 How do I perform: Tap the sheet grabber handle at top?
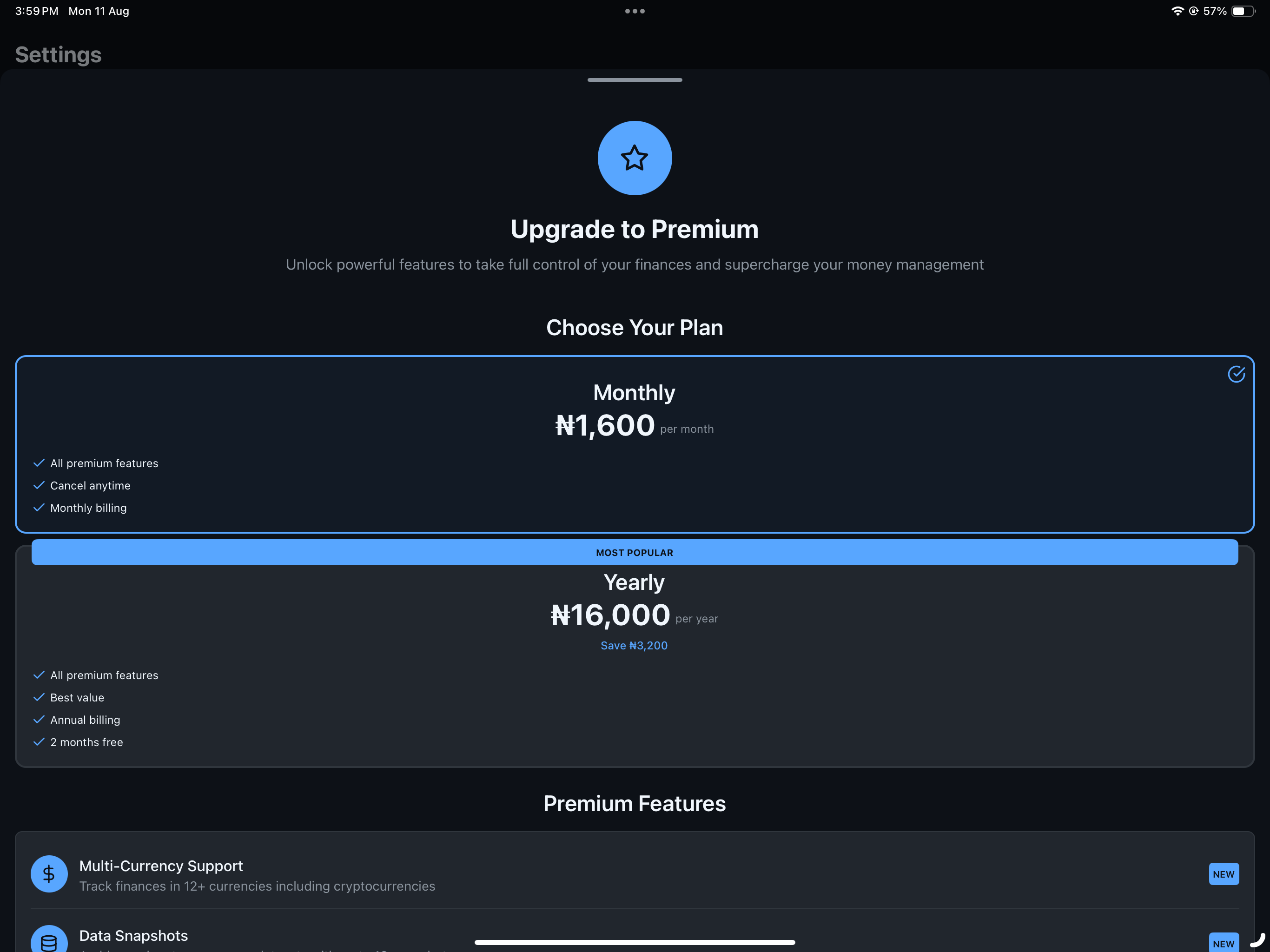tap(635, 80)
